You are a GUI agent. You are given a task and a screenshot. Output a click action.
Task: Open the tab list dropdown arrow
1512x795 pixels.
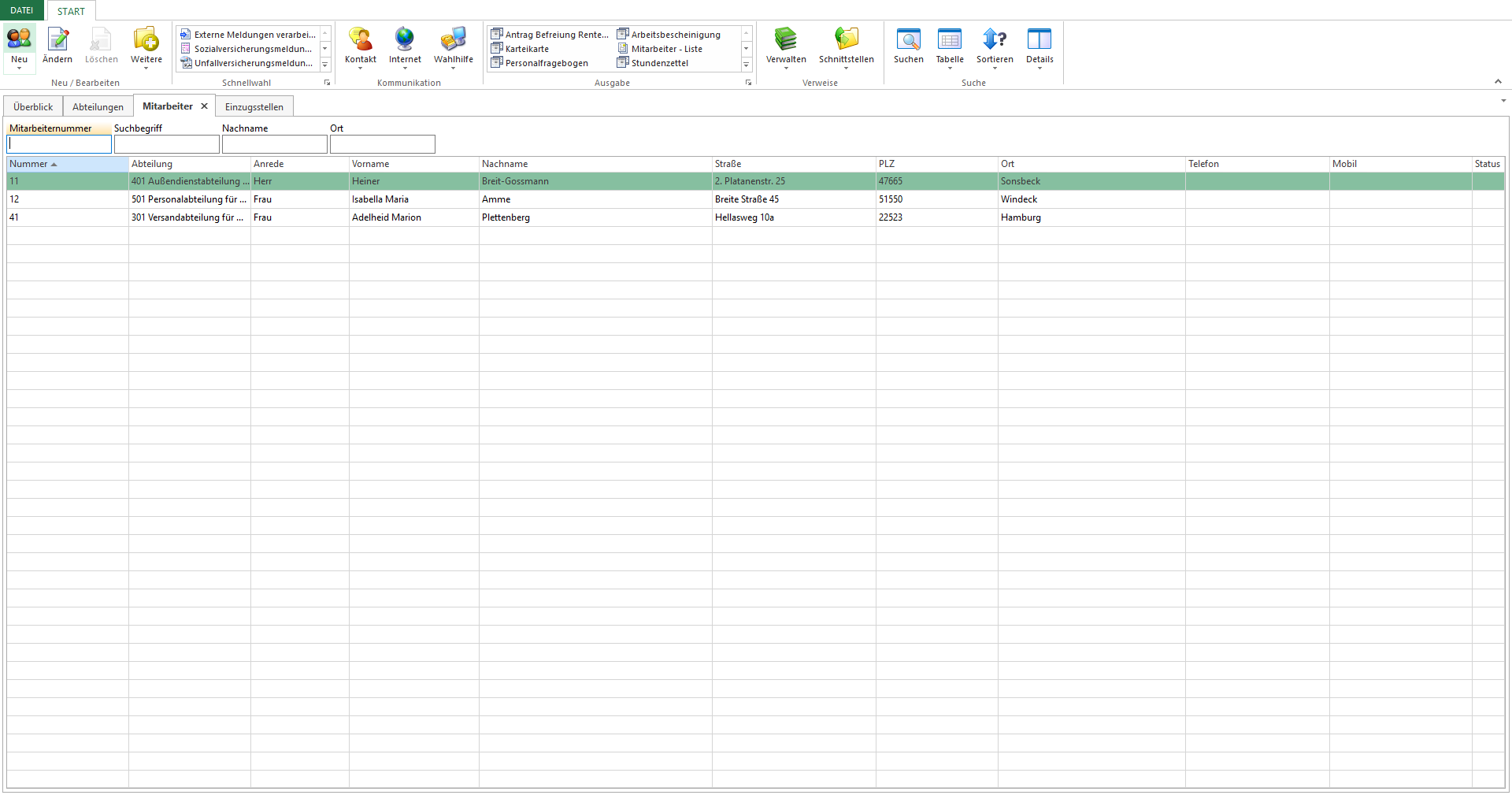pos(1503,101)
